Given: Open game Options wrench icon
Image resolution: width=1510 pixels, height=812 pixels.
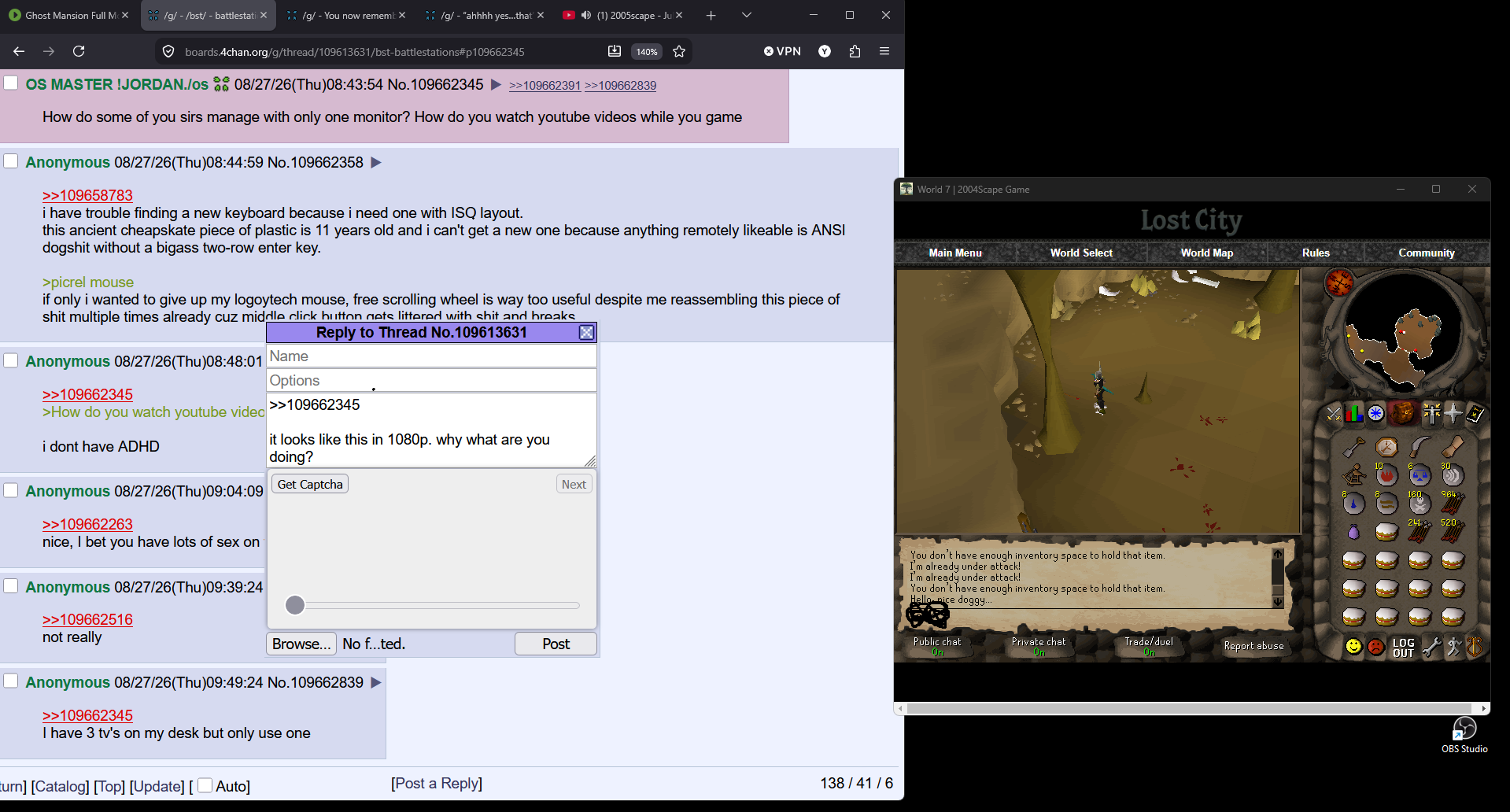Looking at the screenshot, I should [1431, 647].
